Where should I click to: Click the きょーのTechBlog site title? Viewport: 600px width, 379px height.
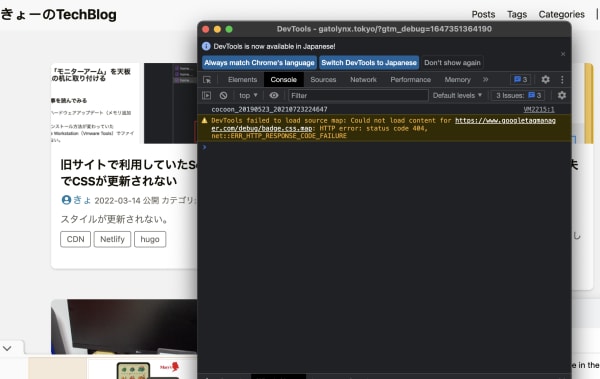pos(59,15)
